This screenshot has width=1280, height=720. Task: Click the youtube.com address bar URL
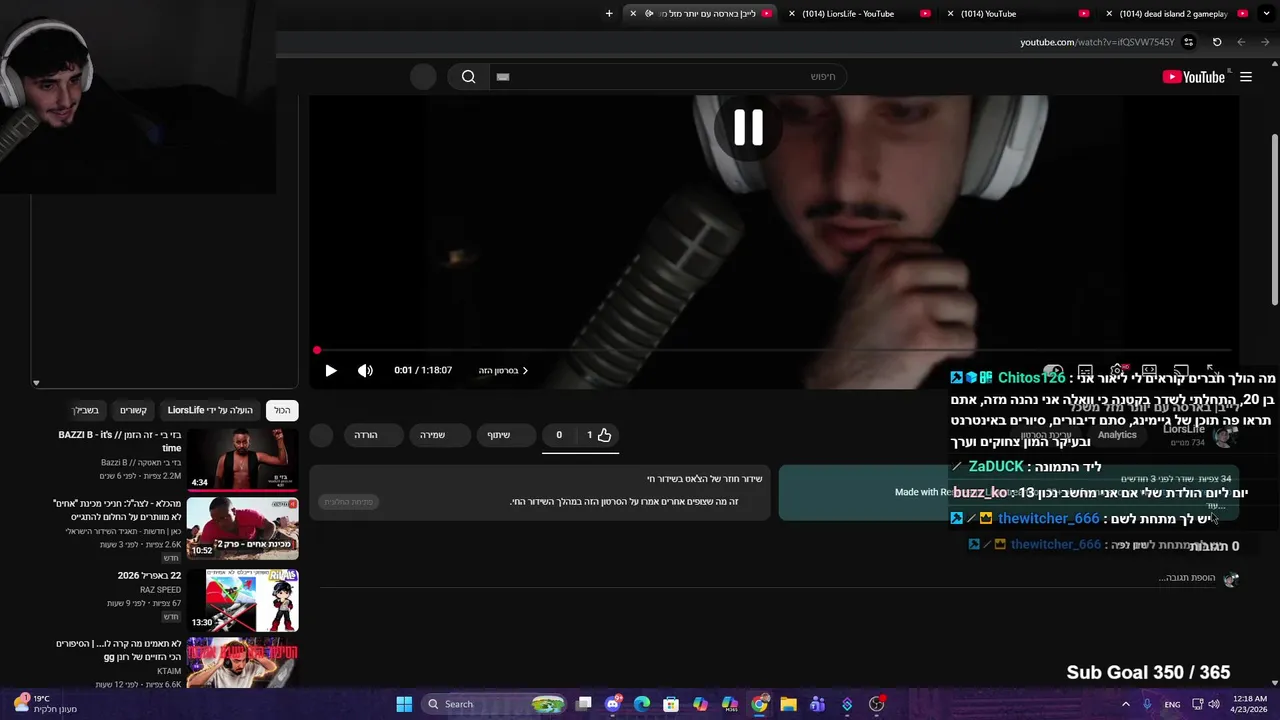[x=1097, y=42]
